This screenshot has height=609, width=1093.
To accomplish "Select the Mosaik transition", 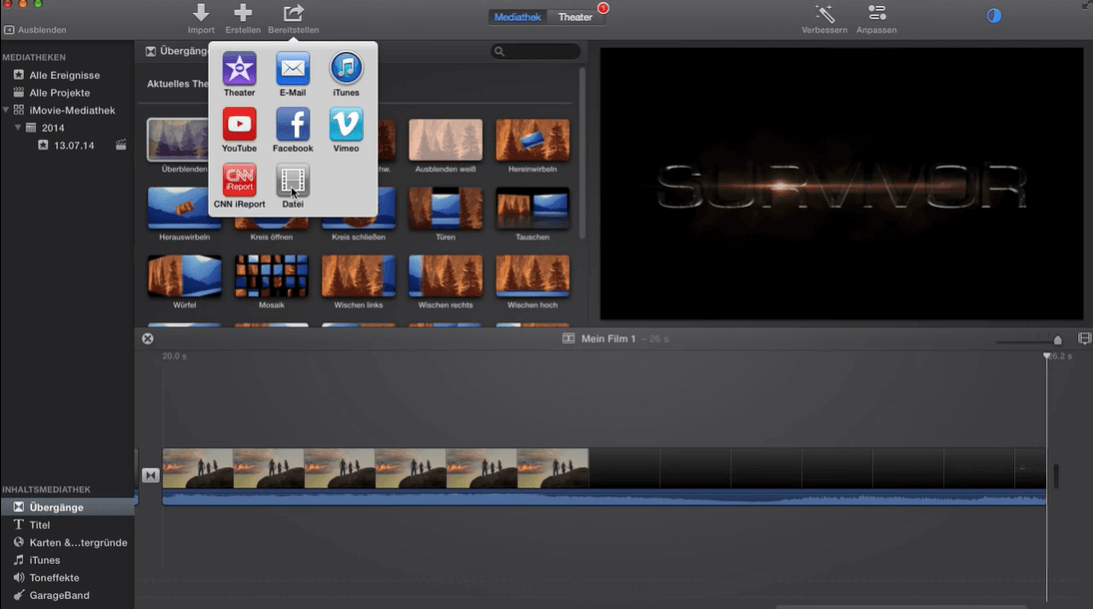I will [271, 276].
